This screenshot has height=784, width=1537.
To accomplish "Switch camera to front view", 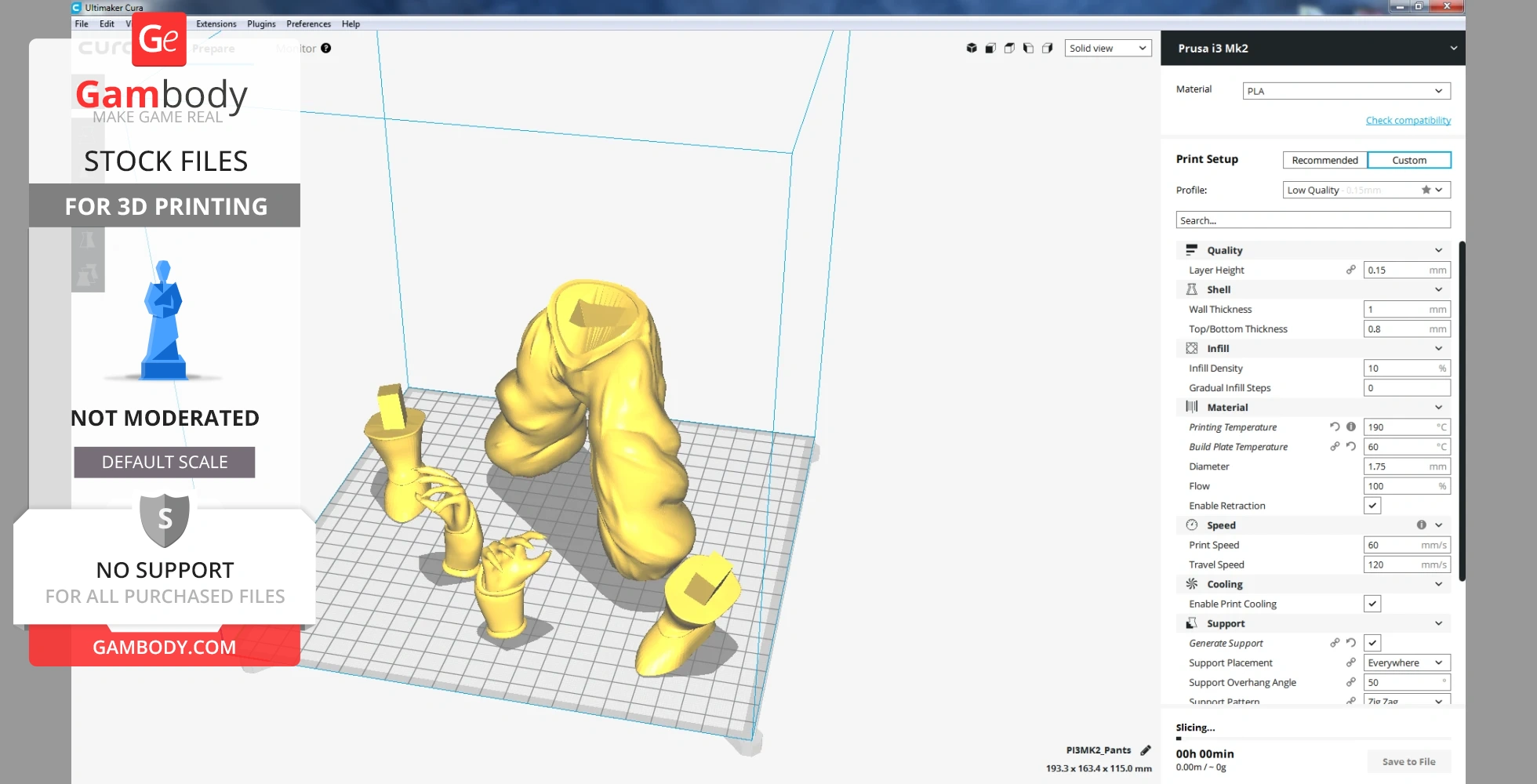I will 990,49.
